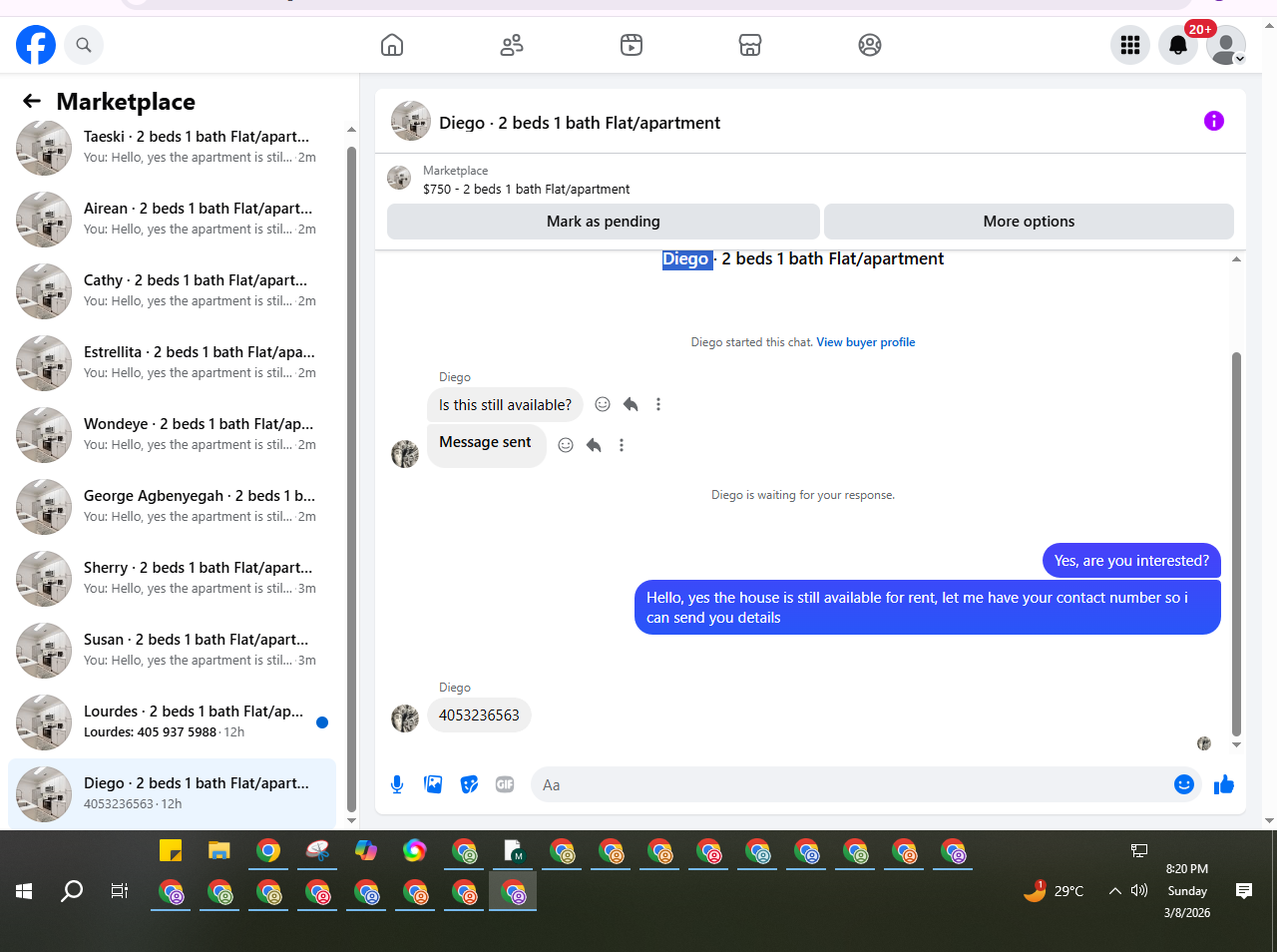Click the chat messages scrollbar
Image resolution: width=1277 pixels, height=952 pixels.
(x=1237, y=544)
